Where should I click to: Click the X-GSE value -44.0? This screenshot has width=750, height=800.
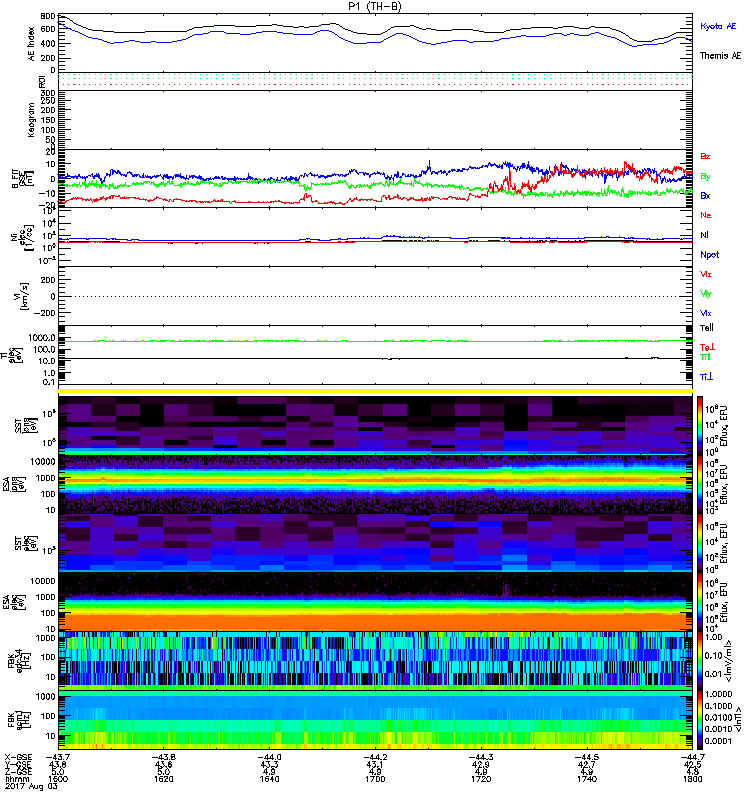(x=269, y=757)
